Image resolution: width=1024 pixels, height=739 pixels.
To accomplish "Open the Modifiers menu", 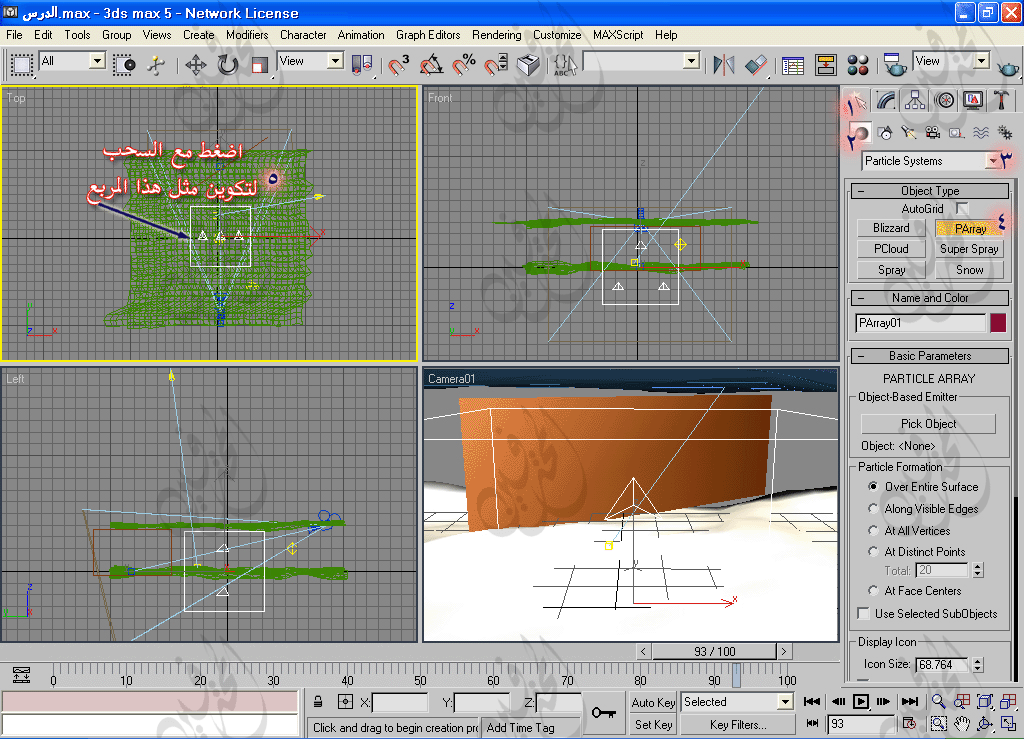I will tap(247, 35).
